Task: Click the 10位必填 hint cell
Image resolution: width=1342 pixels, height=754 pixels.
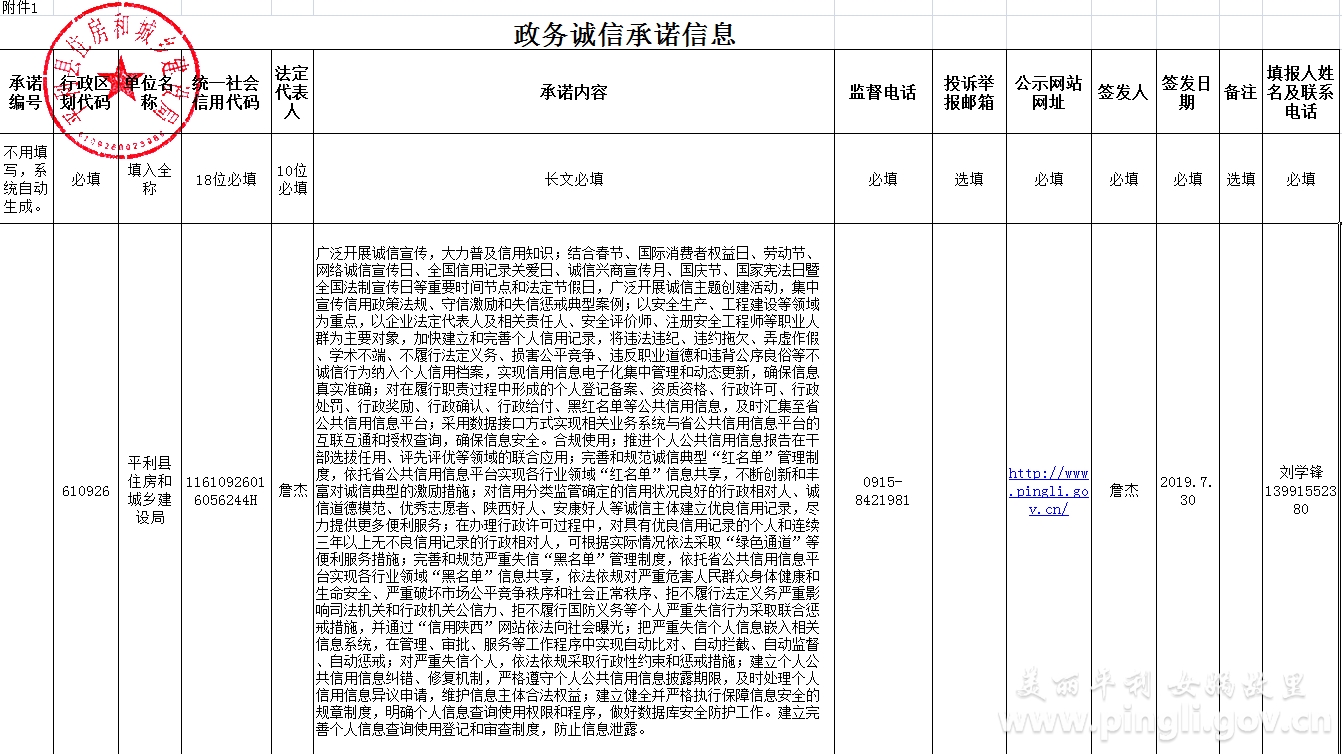Action: click(292, 179)
